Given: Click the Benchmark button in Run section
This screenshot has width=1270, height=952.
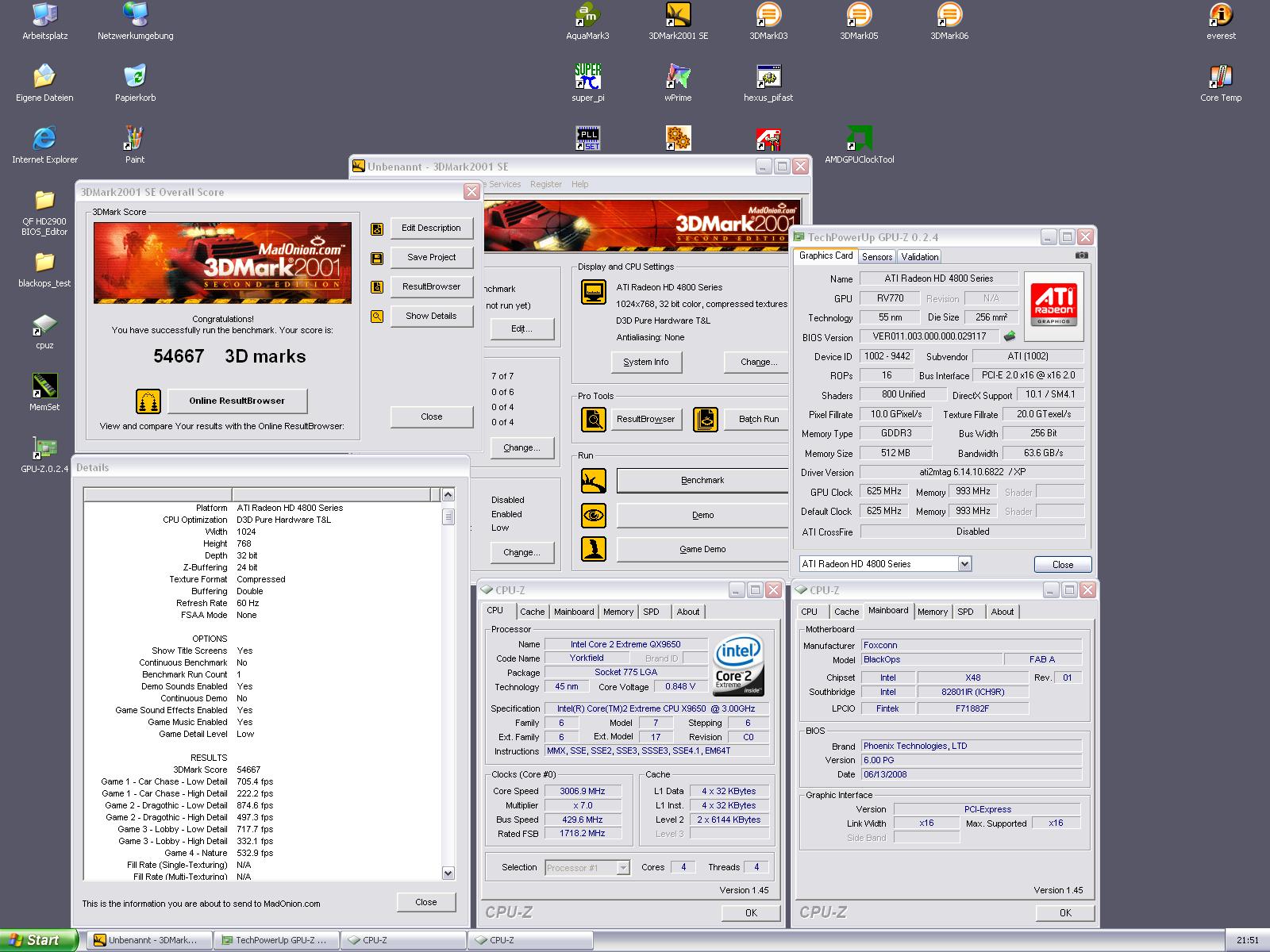Looking at the screenshot, I should click(702, 480).
